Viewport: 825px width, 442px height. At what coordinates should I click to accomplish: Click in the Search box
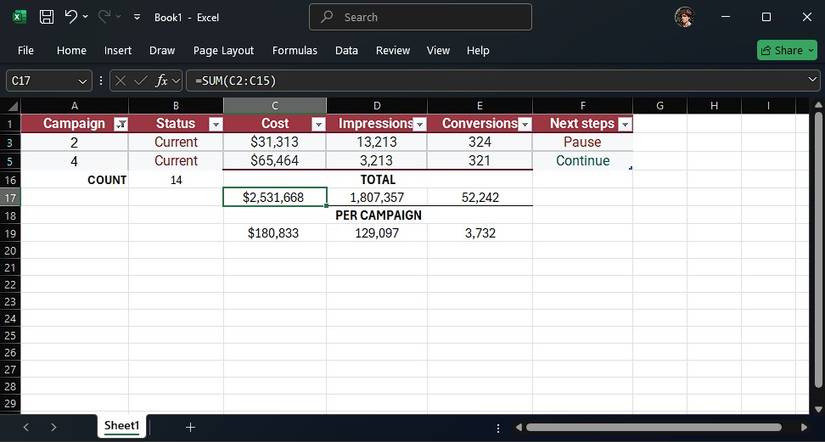[420, 17]
